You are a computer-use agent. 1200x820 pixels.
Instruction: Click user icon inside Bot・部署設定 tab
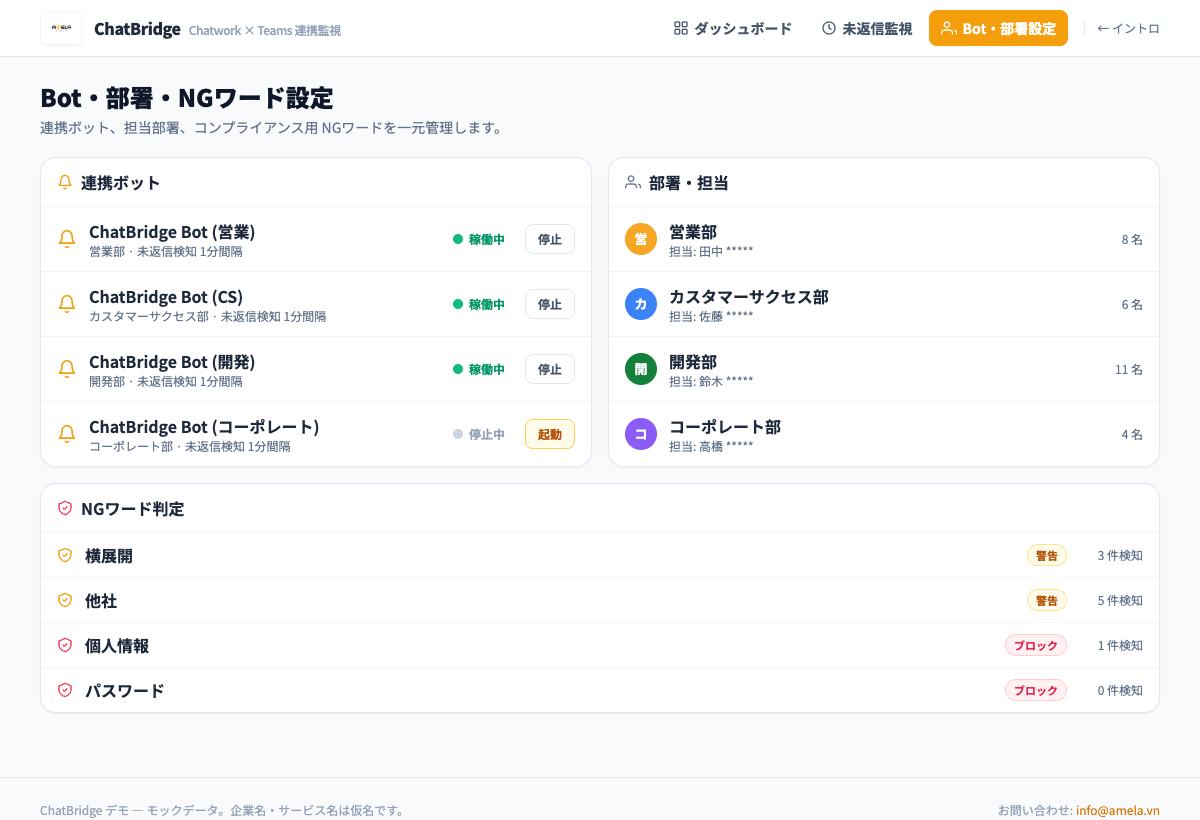(x=949, y=28)
